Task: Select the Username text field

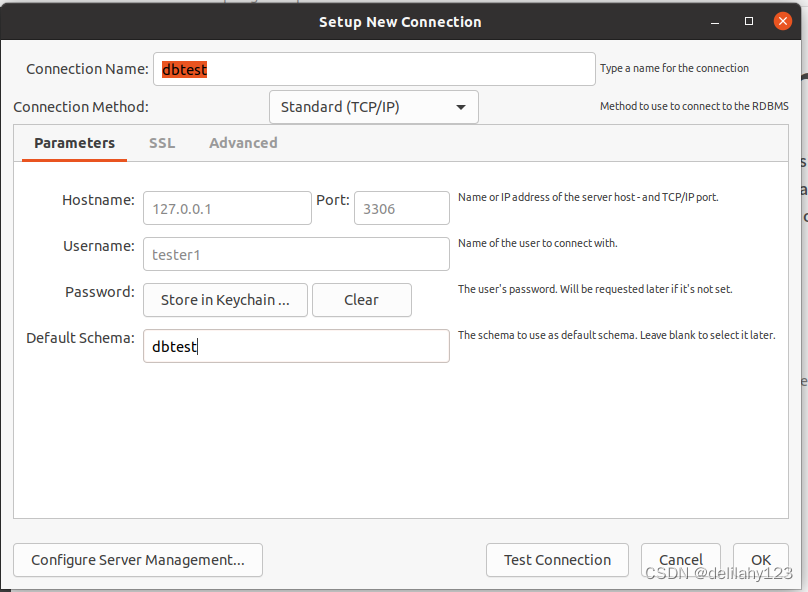Action: 296,254
